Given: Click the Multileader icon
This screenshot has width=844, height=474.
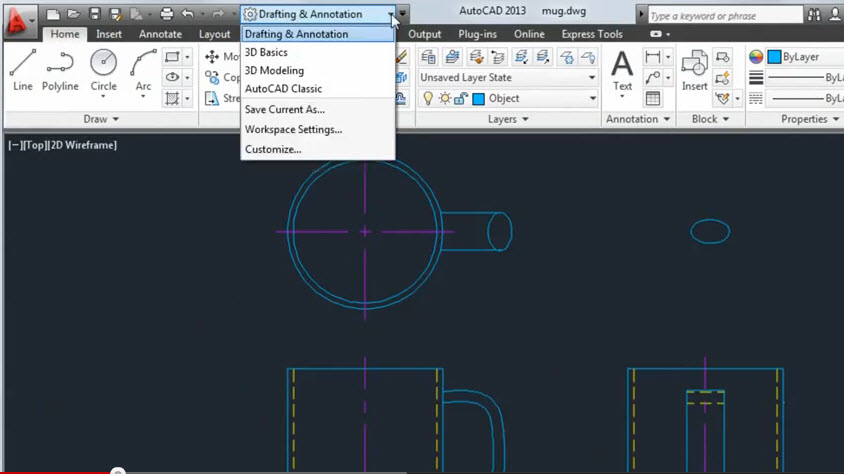Looking at the screenshot, I should (x=652, y=77).
